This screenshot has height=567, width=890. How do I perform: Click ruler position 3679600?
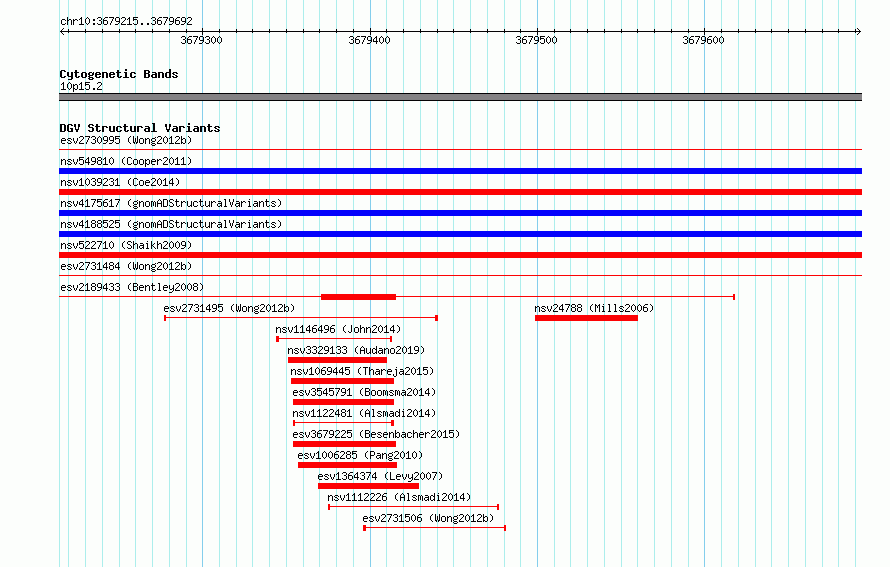pos(703,40)
